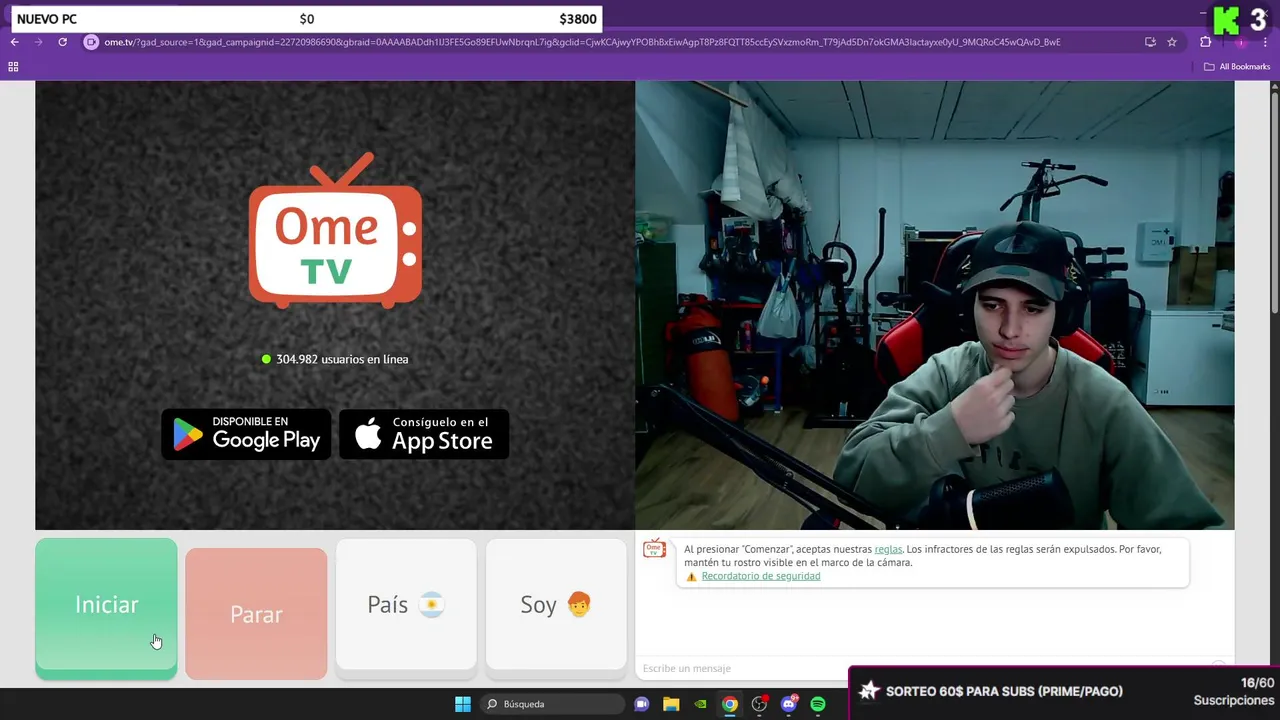Focus the Escribe un mensaje input

pos(925,668)
